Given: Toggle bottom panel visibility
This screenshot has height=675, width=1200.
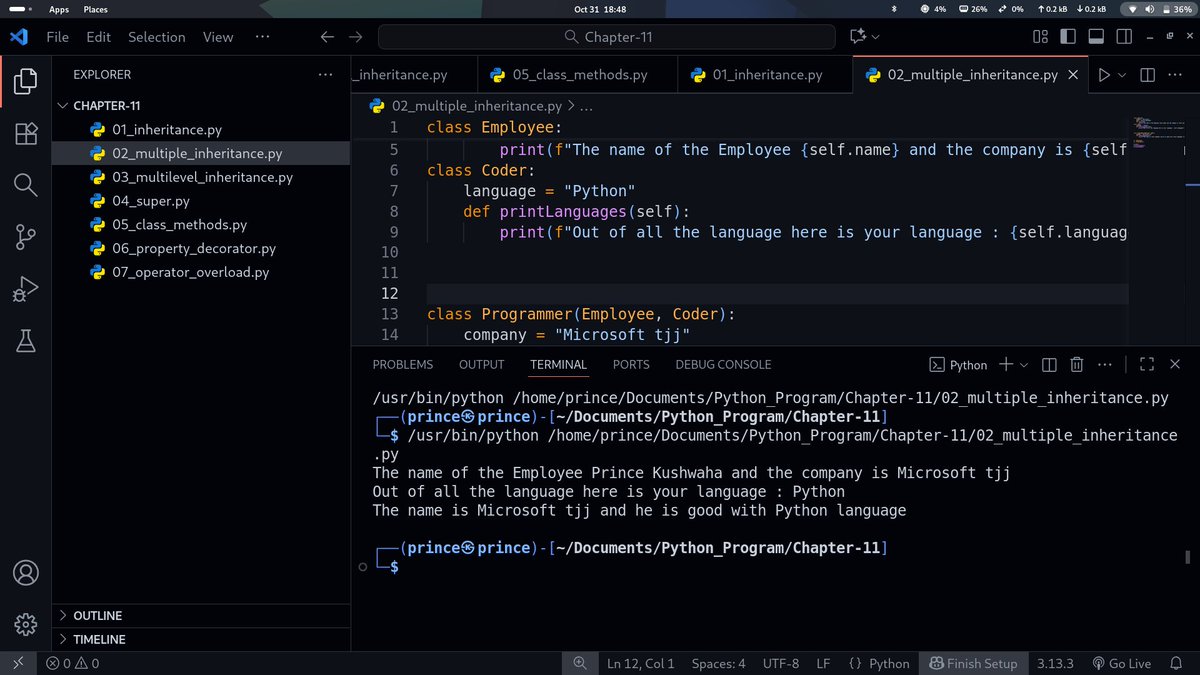Looking at the screenshot, I should 1095,37.
